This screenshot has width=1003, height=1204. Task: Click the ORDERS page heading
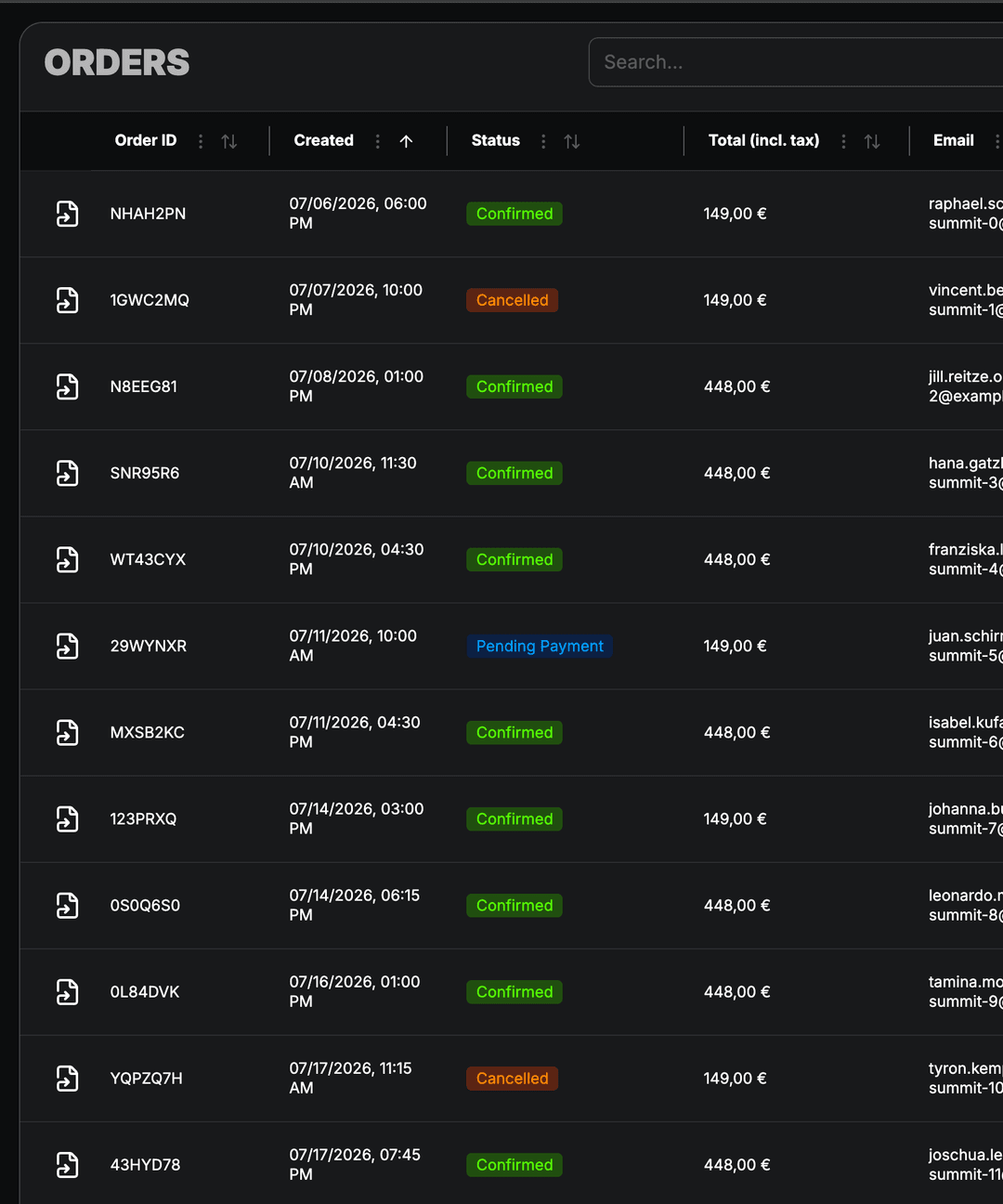point(117,62)
